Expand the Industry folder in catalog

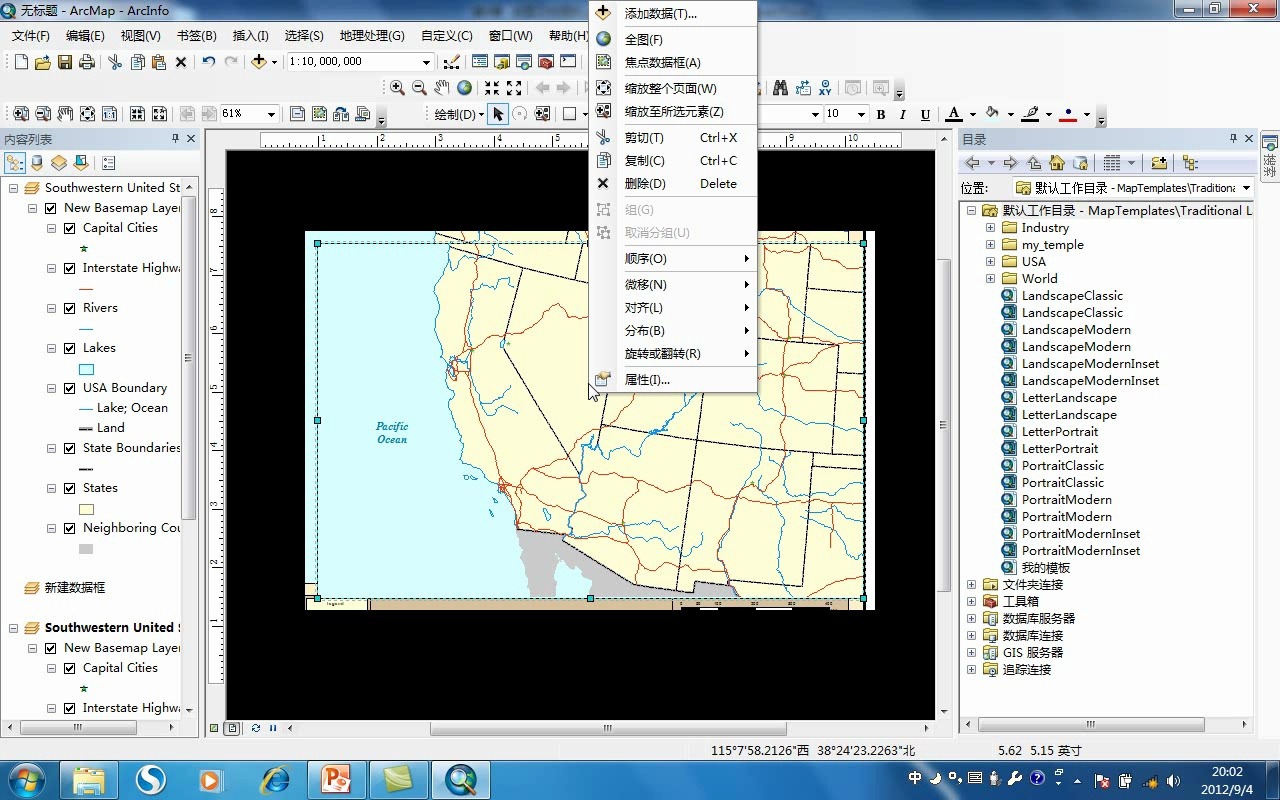coord(990,228)
